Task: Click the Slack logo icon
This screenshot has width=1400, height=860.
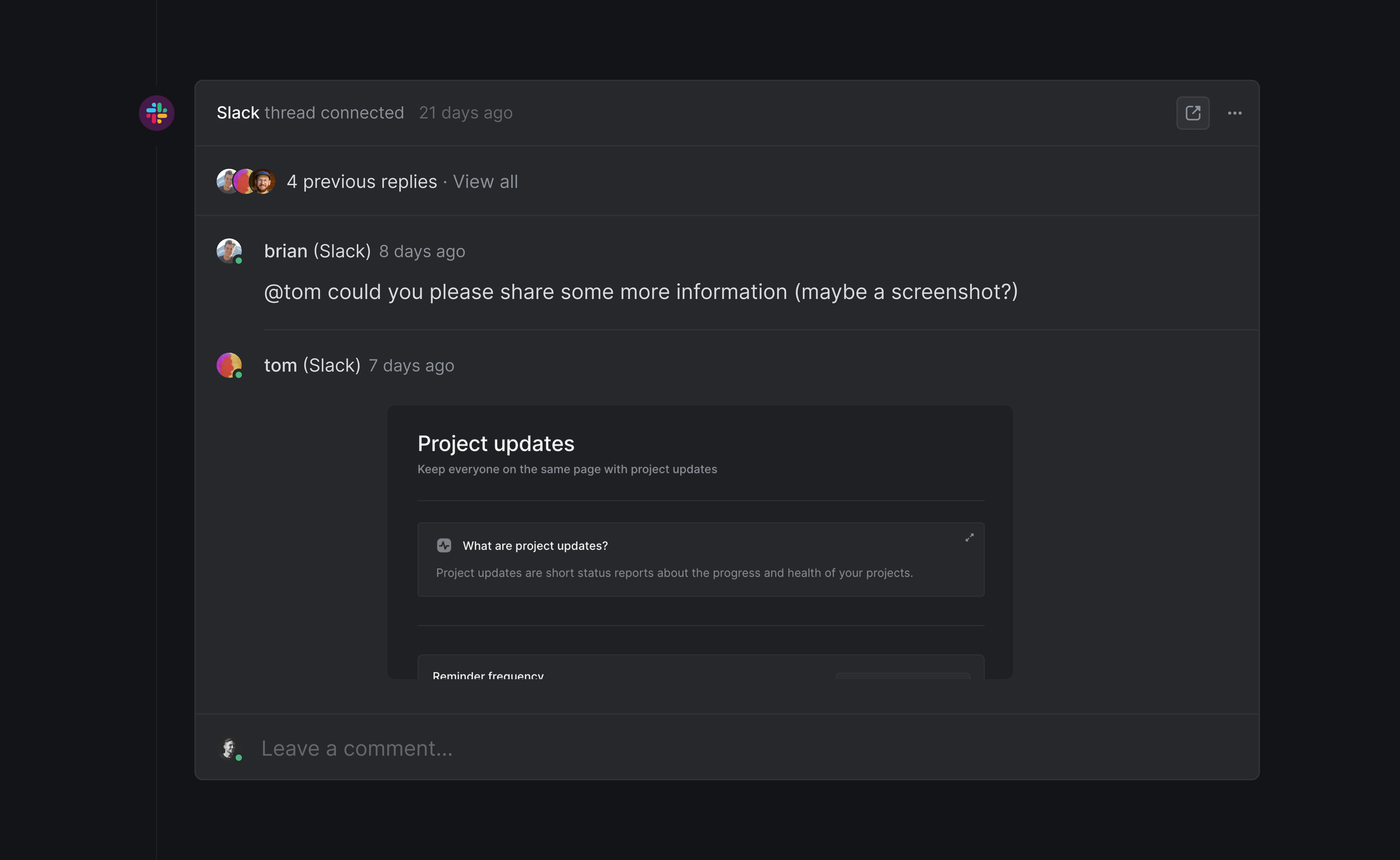Action: (x=156, y=113)
